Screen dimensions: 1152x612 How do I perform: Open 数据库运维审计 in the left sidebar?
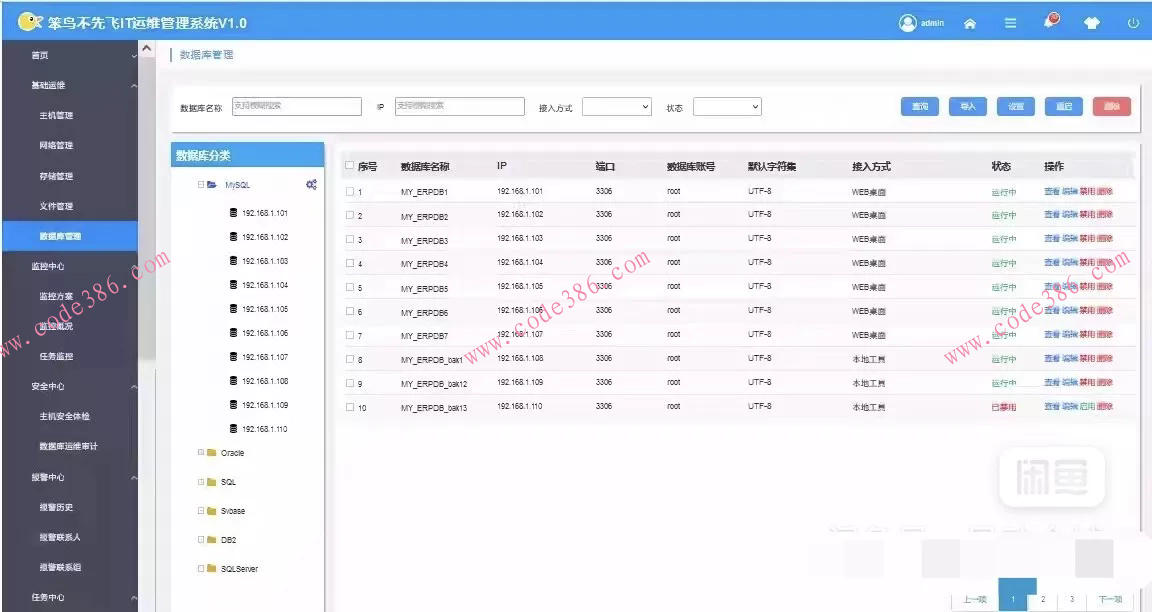(x=68, y=446)
